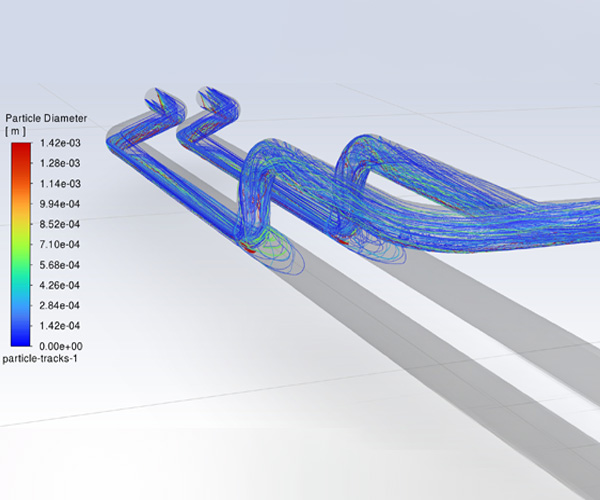Select the left pipe's bent inlet at top
Screen dimensions: 600x500
tap(160, 100)
